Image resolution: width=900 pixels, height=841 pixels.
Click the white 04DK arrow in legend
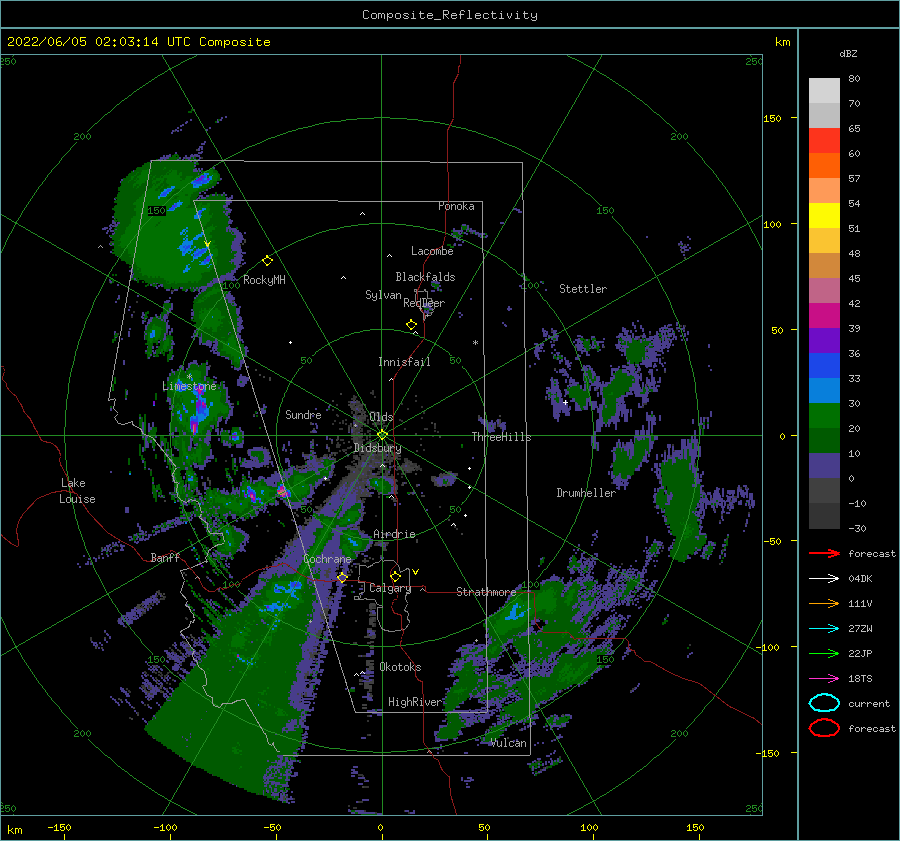(824, 578)
